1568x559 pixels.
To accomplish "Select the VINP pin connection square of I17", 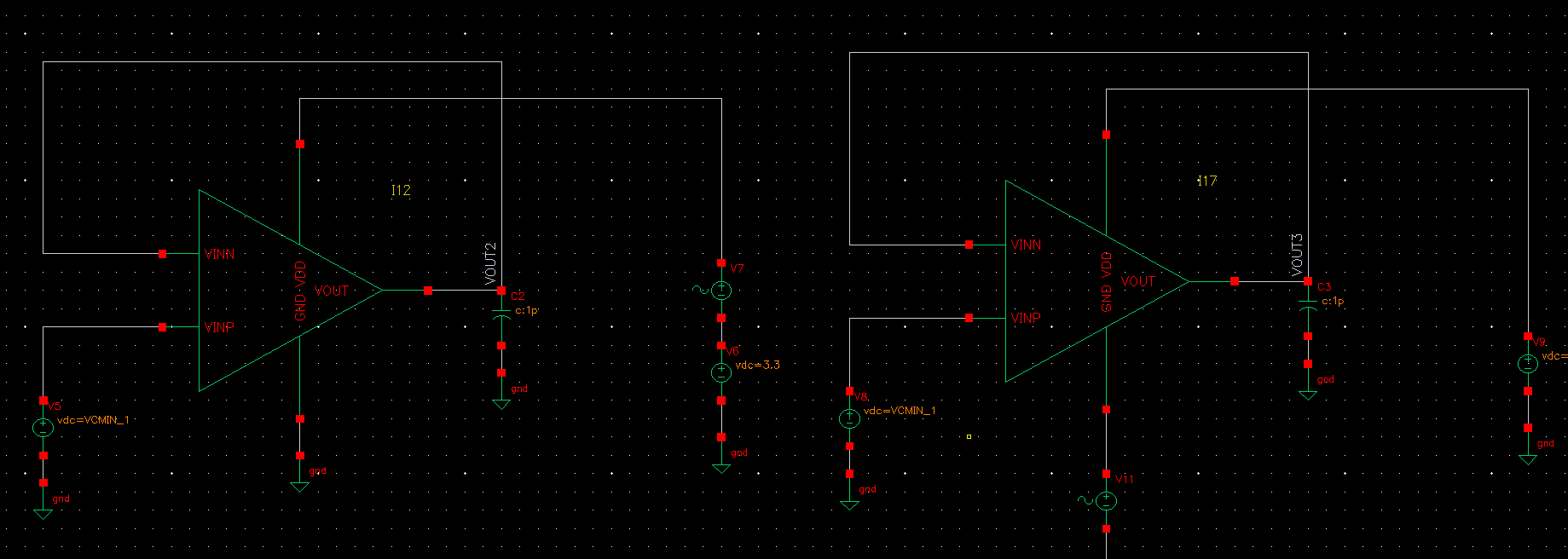I will tap(969, 318).
